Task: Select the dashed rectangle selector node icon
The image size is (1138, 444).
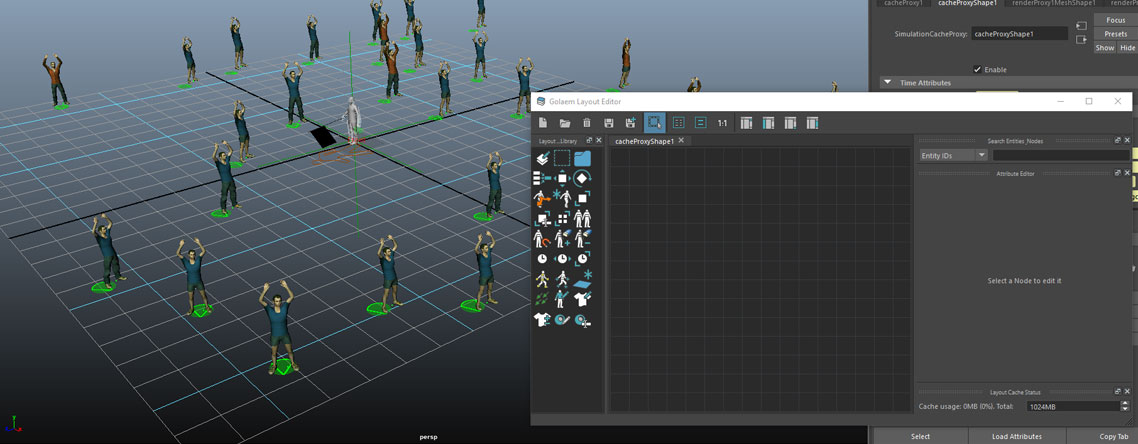Action: (562, 158)
